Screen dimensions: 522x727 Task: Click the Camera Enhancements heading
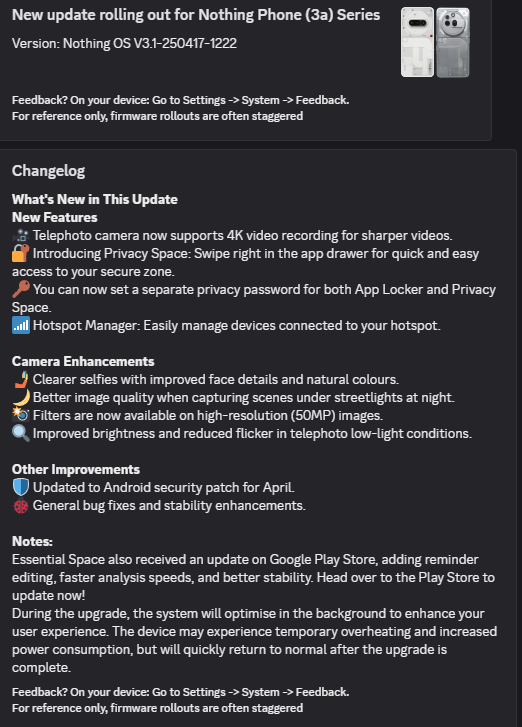[x=83, y=362]
